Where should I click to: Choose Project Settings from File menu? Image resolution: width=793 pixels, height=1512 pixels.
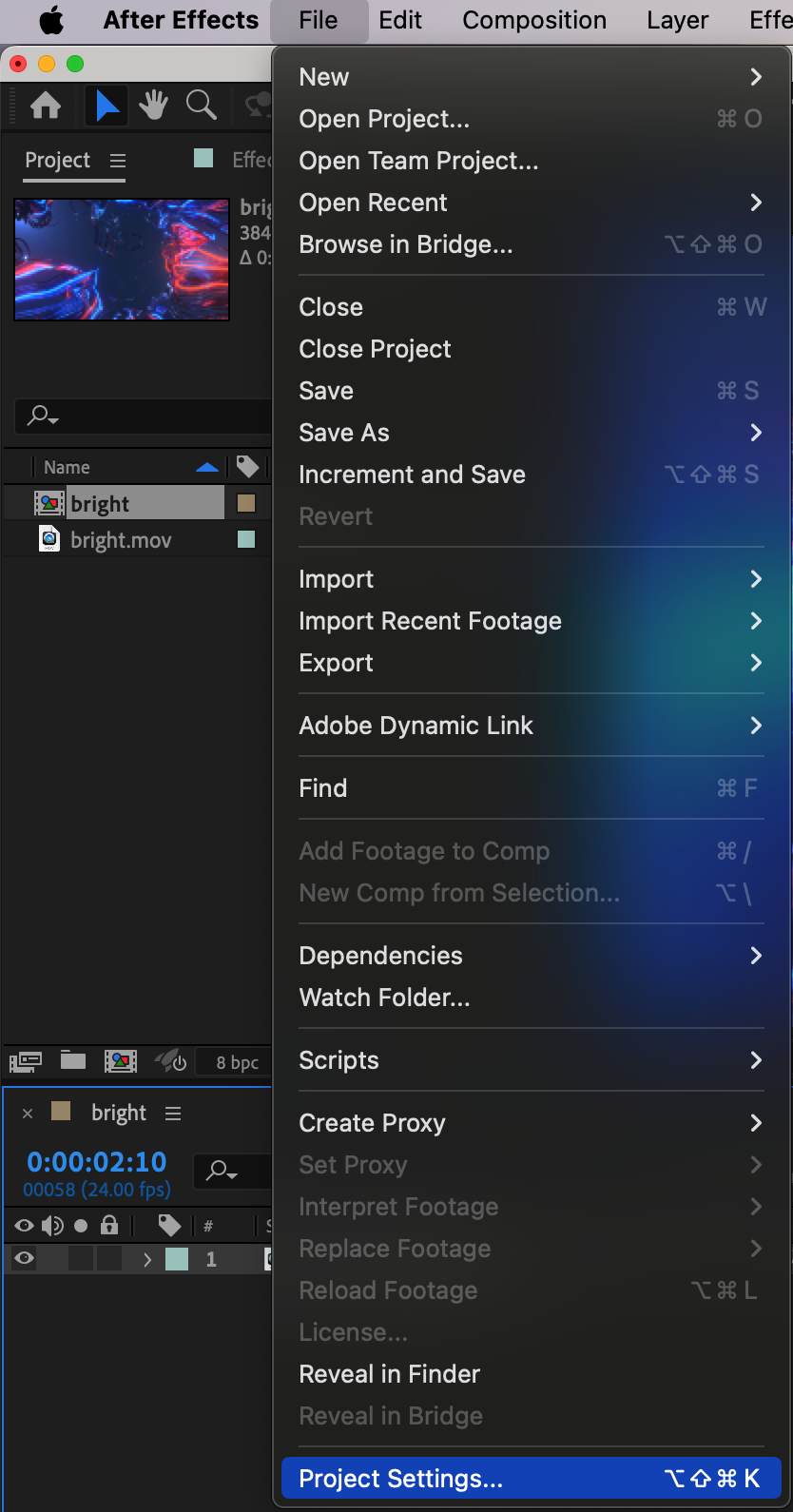pyautogui.click(x=531, y=1479)
